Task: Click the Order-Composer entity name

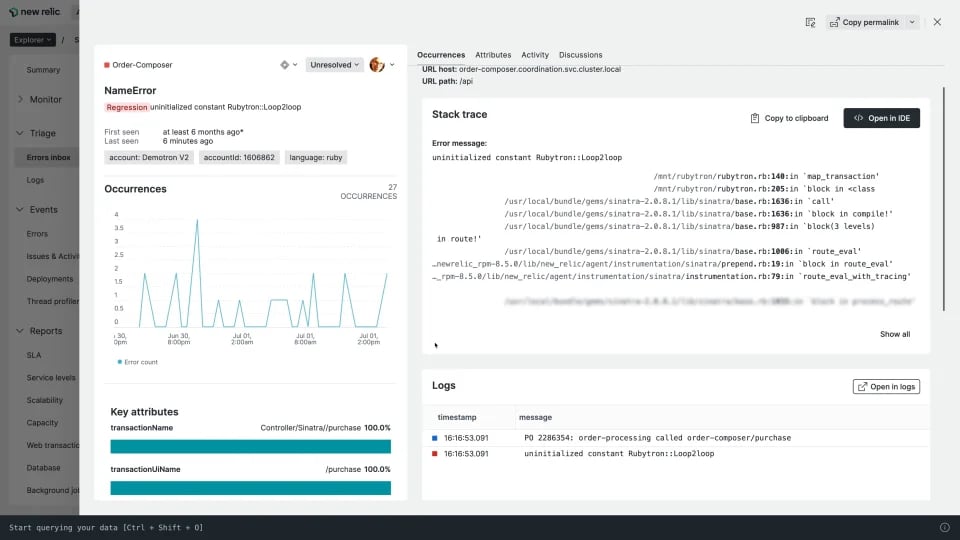Action: (x=142, y=65)
